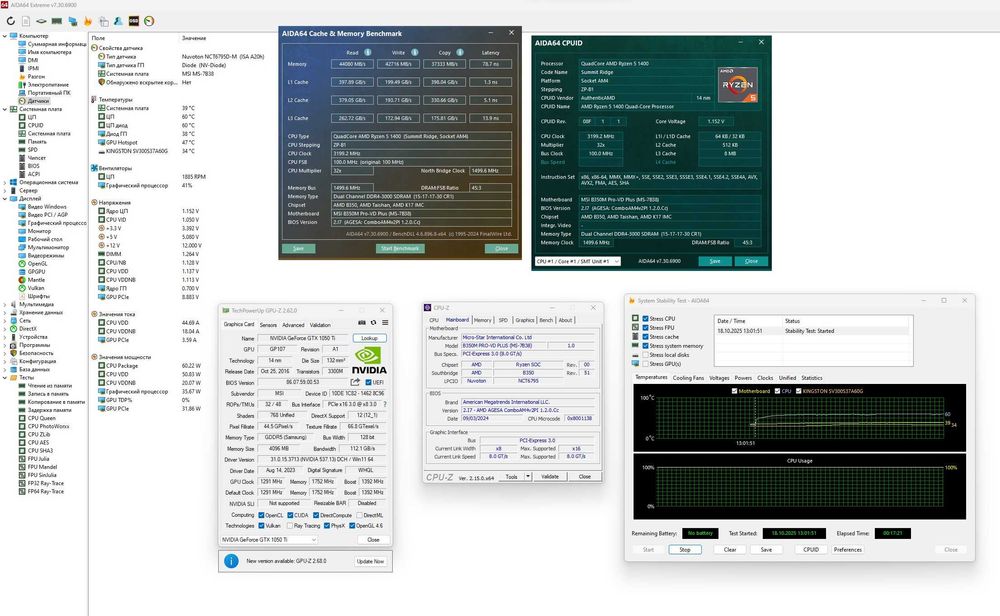The image size is (1000, 616).
Task: Click the Lookup button in GPU-Z
Action: point(369,338)
